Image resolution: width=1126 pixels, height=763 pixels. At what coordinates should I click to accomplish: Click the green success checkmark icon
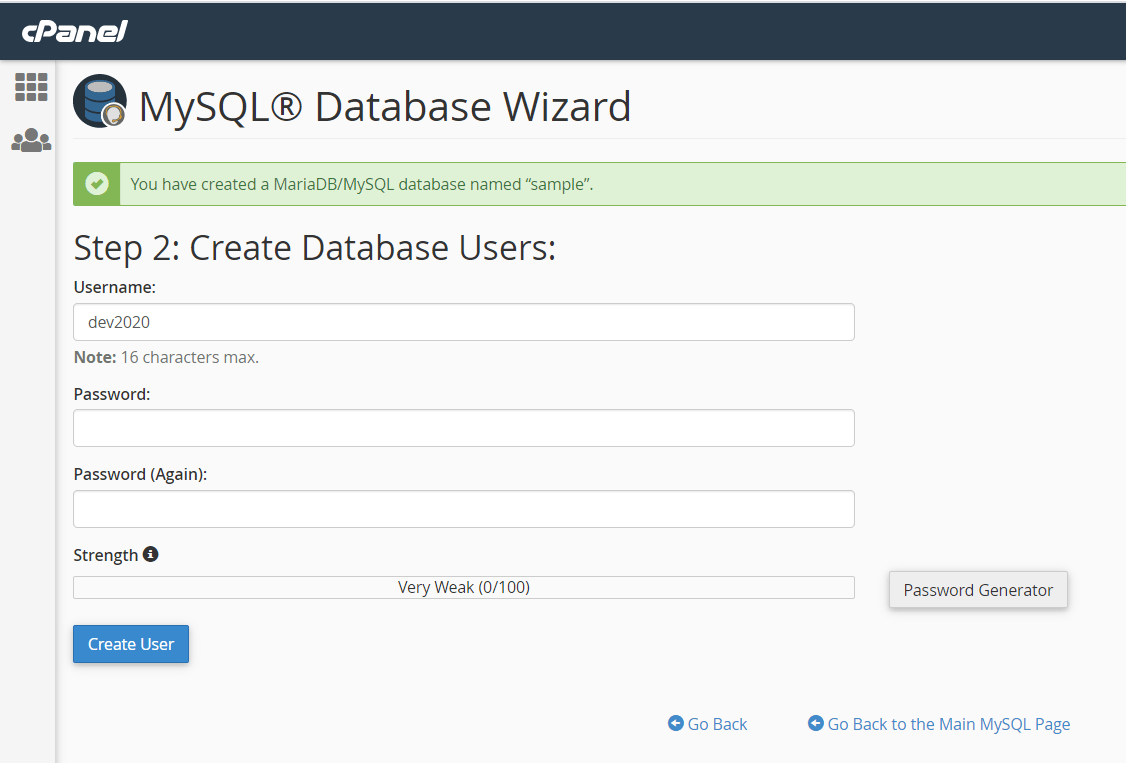click(97, 184)
